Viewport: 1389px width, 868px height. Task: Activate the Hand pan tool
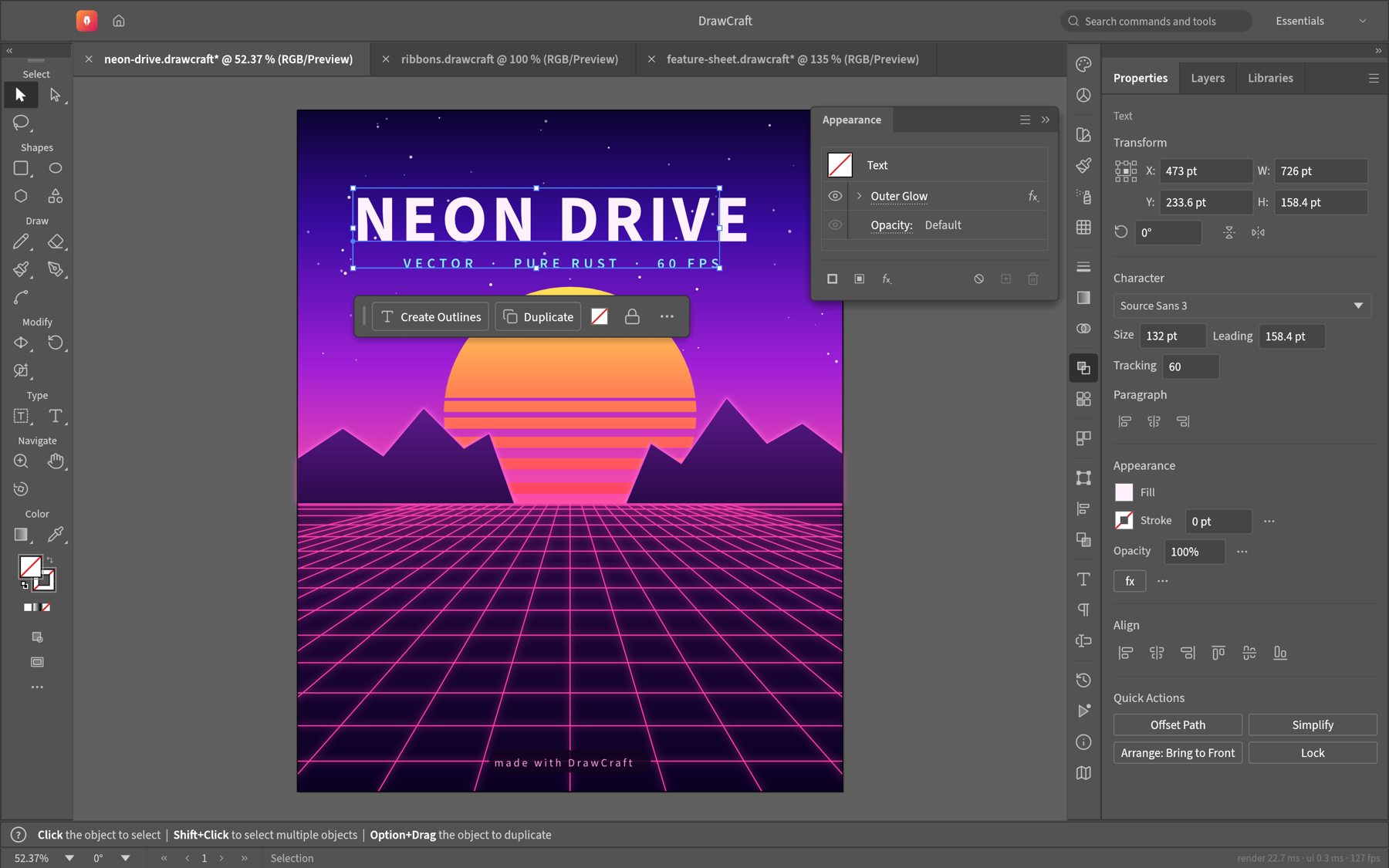coord(55,461)
